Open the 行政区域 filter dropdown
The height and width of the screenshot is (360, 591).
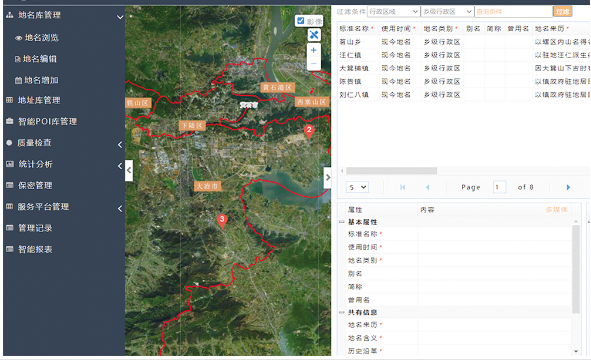click(393, 12)
